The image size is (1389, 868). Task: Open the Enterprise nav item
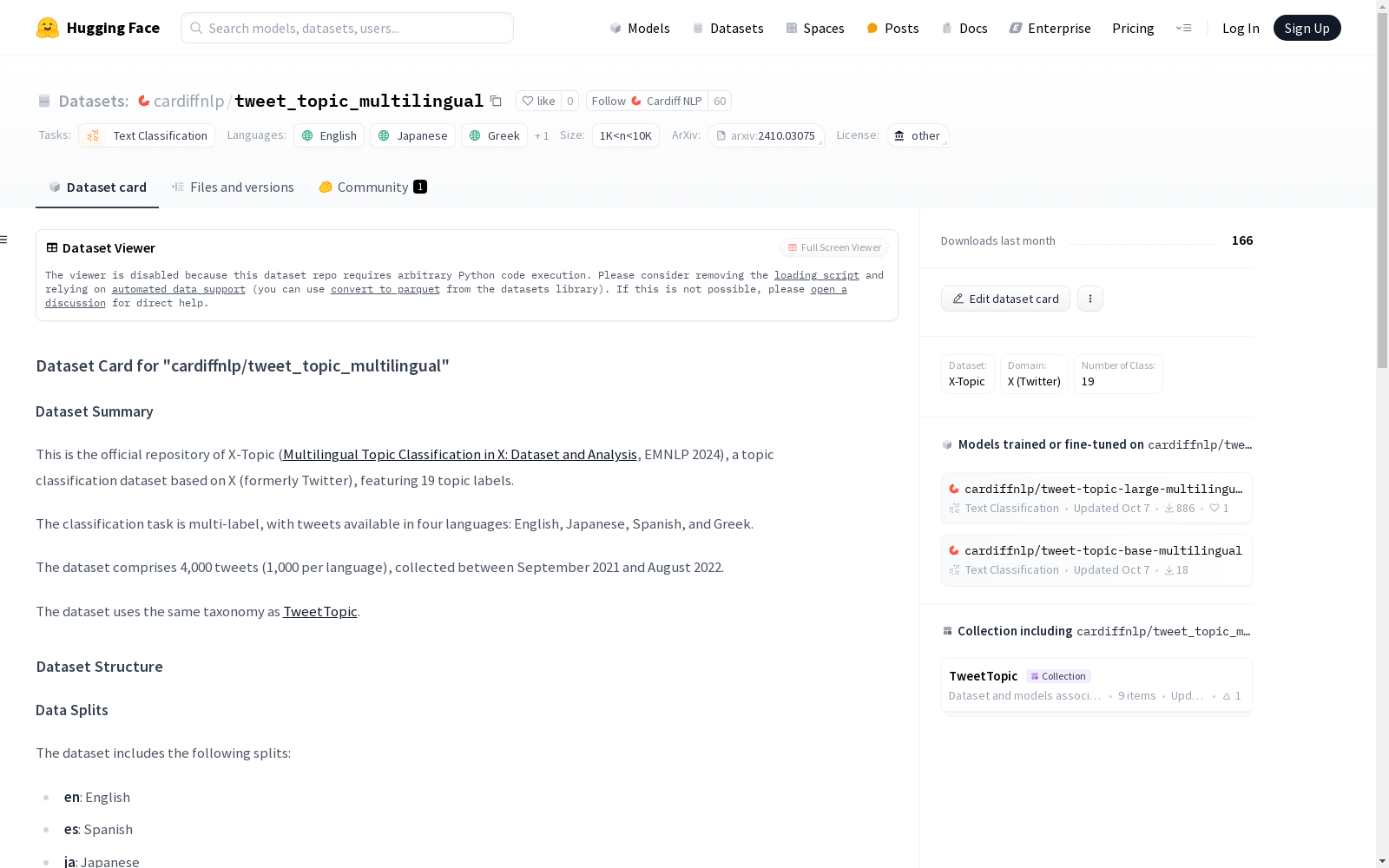point(1050,28)
